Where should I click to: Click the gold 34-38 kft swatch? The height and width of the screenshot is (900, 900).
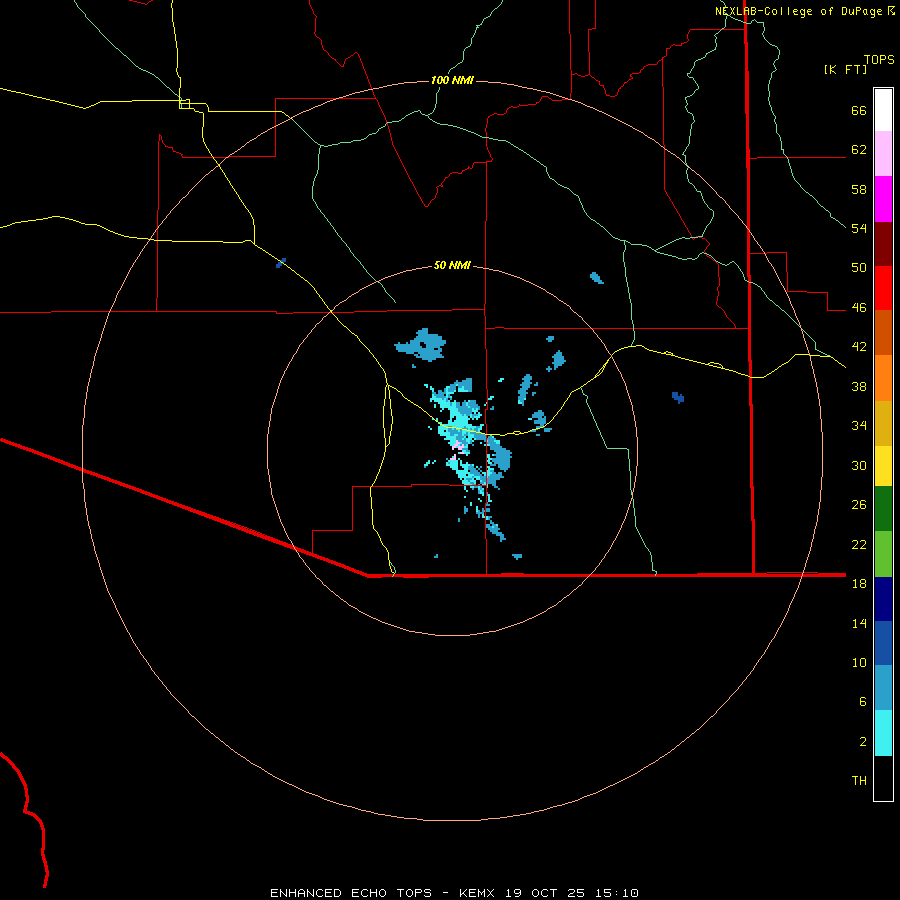[x=883, y=423]
